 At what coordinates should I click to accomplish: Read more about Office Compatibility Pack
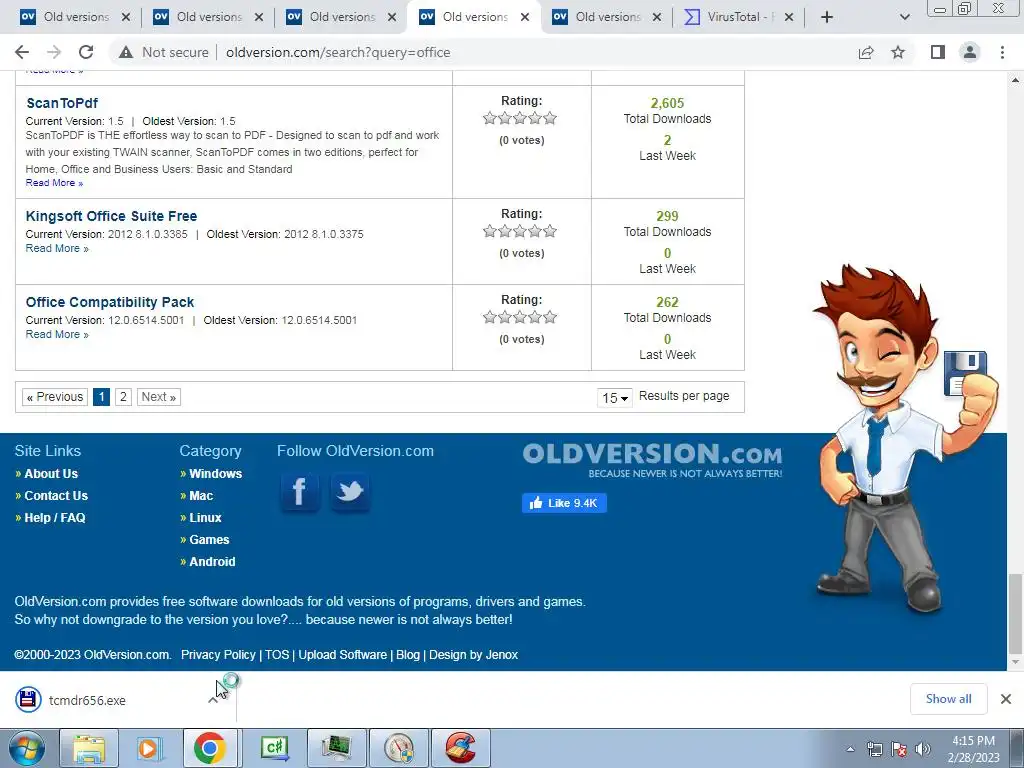pos(57,334)
